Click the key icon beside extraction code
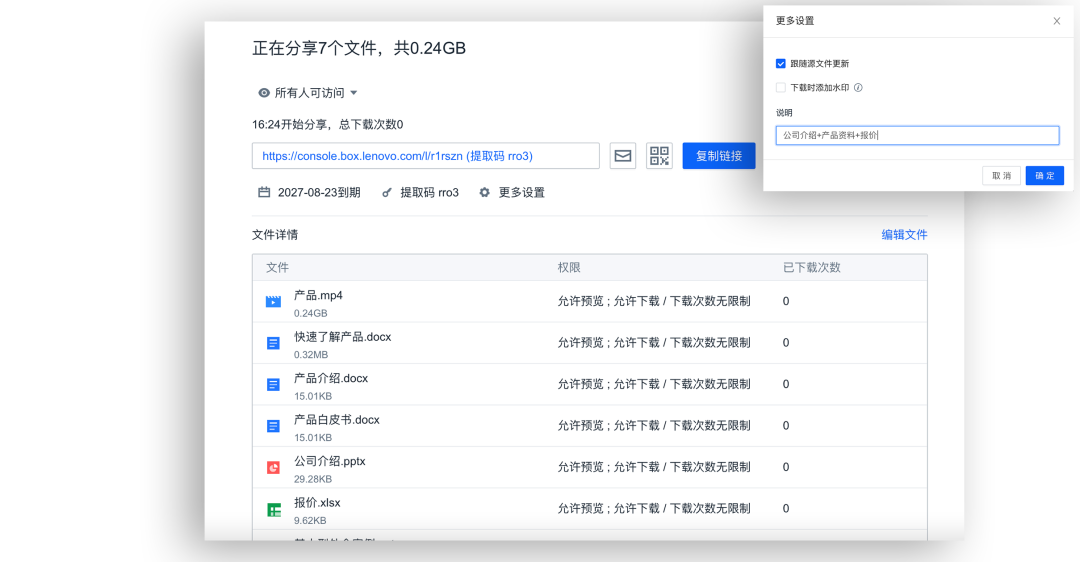This screenshot has width=1080, height=562. (387, 193)
